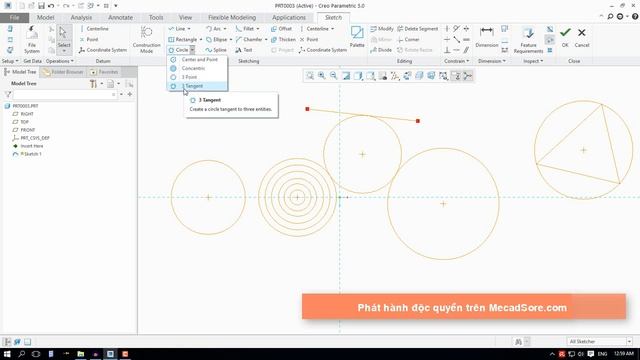Image resolution: width=640 pixels, height=360 pixels.
Task: Switch to the Analysis ribbon tab
Action: click(x=81, y=18)
